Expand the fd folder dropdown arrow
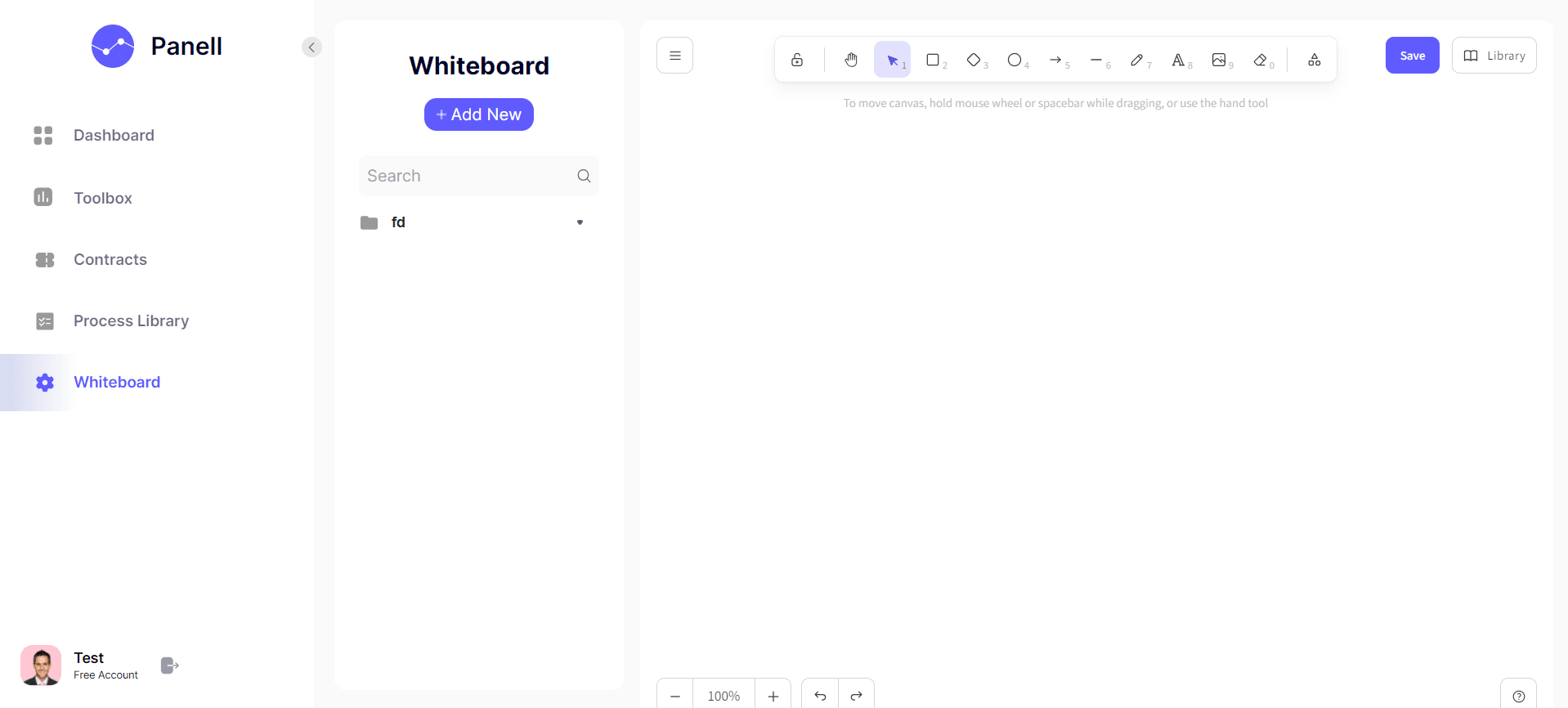 (x=580, y=222)
